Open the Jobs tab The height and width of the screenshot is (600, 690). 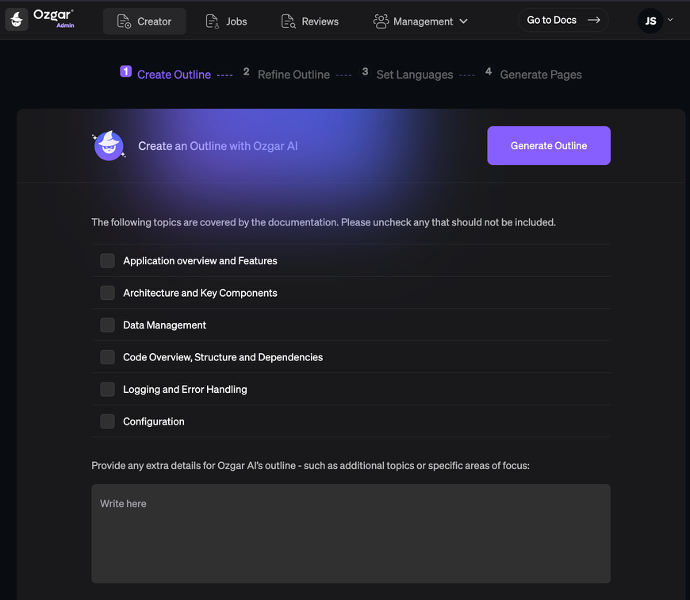click(226, 21)
